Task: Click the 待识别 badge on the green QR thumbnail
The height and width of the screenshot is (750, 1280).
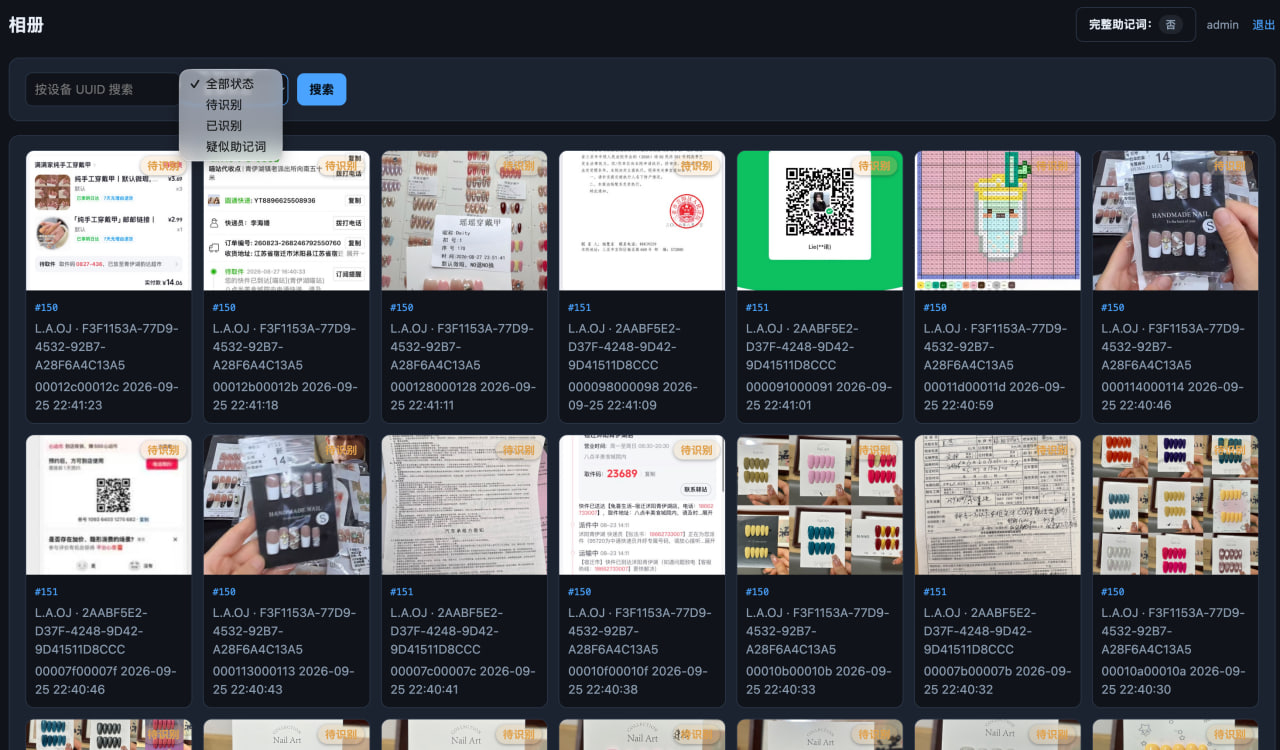Action: click(874, 166)
